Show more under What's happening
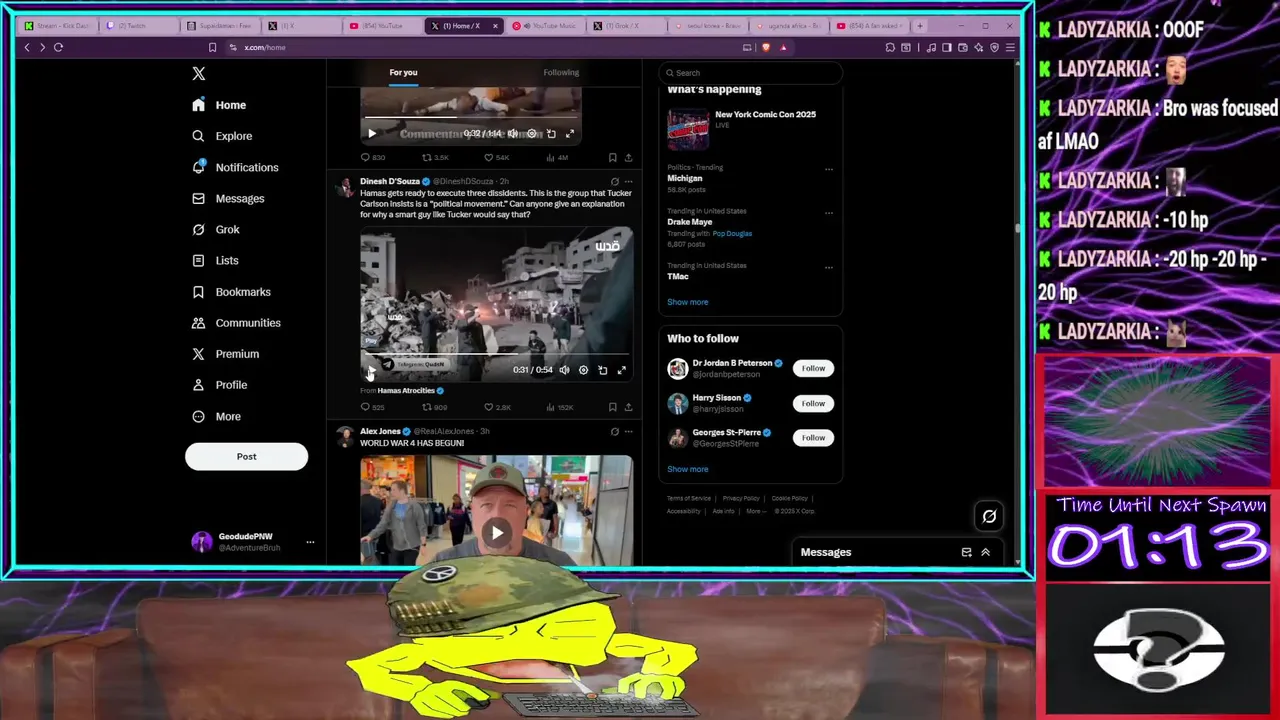The width and height of the screenshot is (1280, 720). click(x=687, y=302)
